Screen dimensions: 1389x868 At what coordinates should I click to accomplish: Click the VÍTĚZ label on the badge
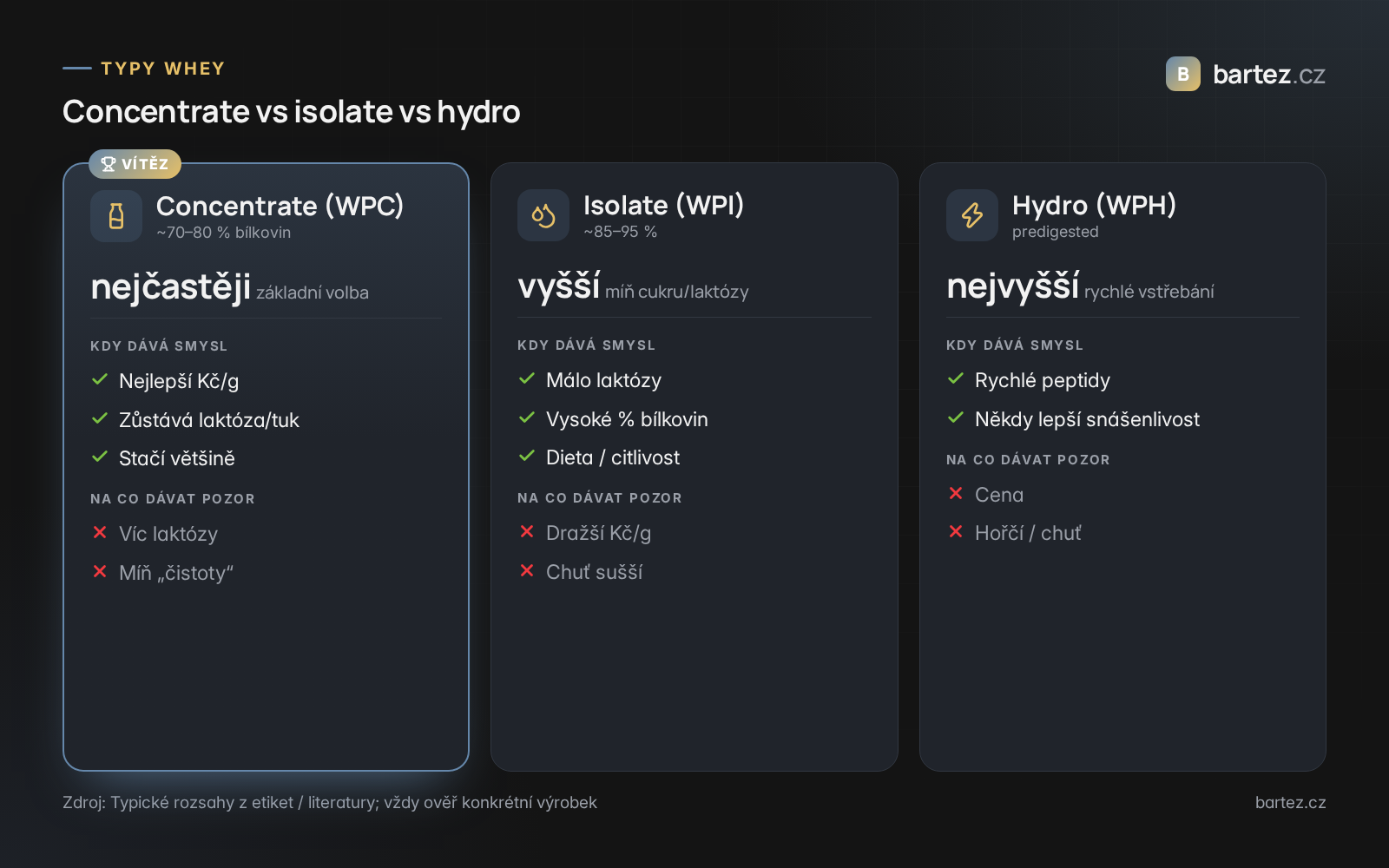145,164
